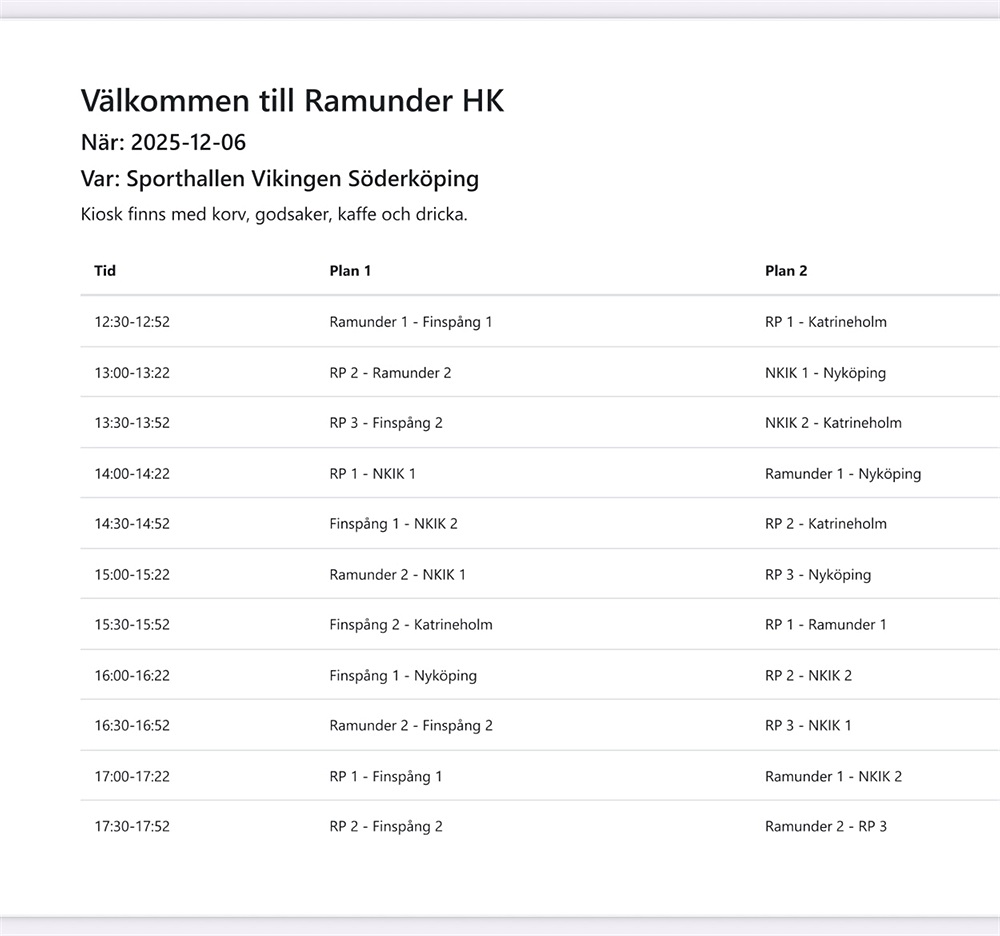Click the Plan 1 column header

click(x=350, y=271)
